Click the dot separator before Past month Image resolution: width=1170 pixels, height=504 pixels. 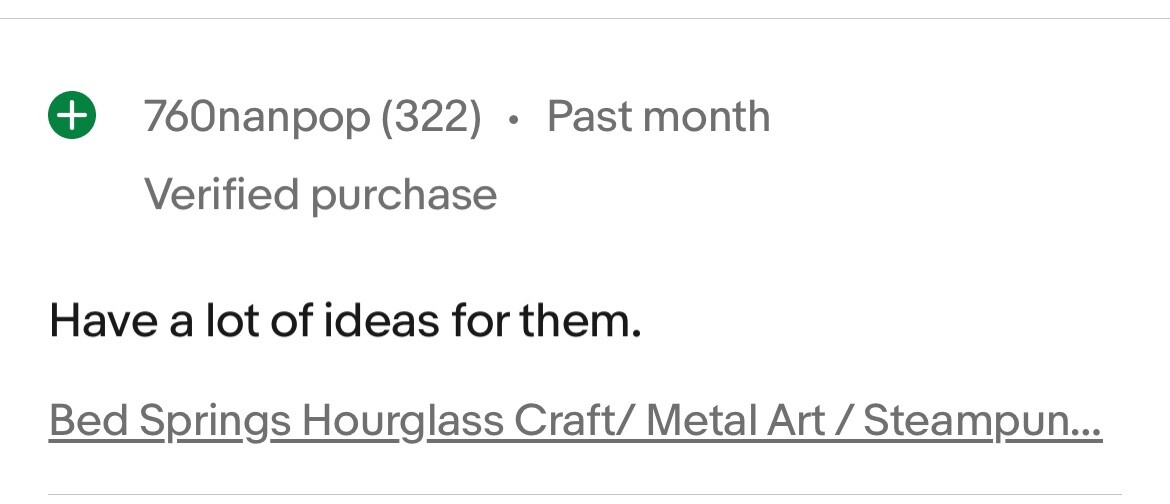(514, 120)
